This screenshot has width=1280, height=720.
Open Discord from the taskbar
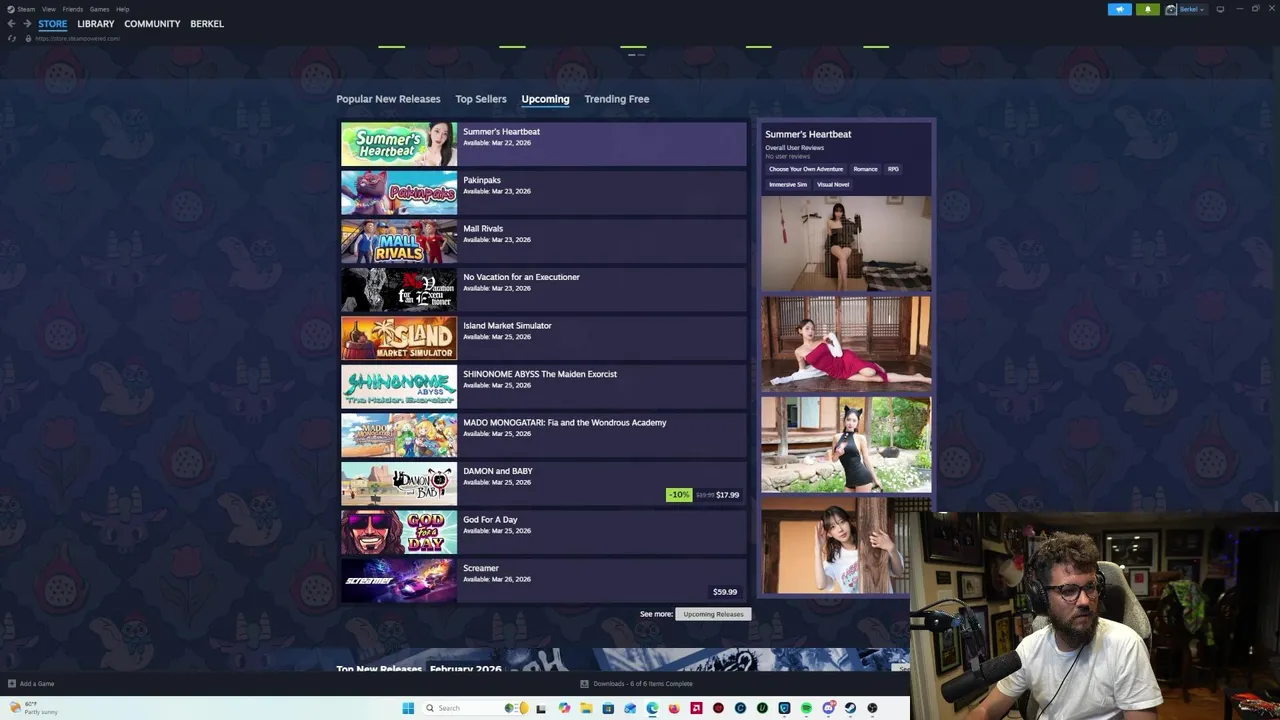click(x=828, y=708)
